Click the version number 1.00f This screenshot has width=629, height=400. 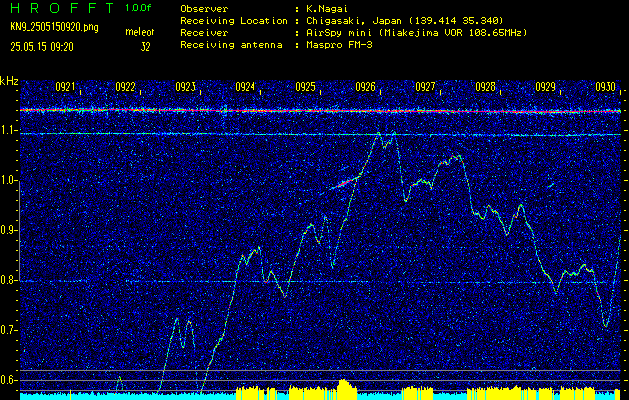coord(138,8)
